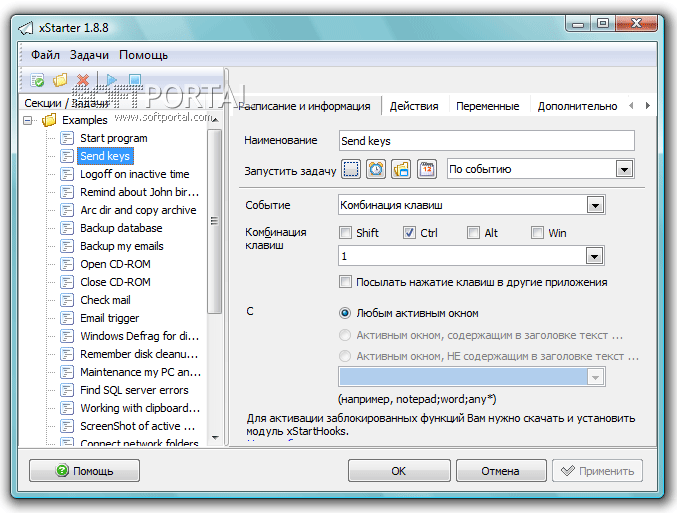
Task: Select the alarm clock schedule icon
Action: (x=376, y=169)
